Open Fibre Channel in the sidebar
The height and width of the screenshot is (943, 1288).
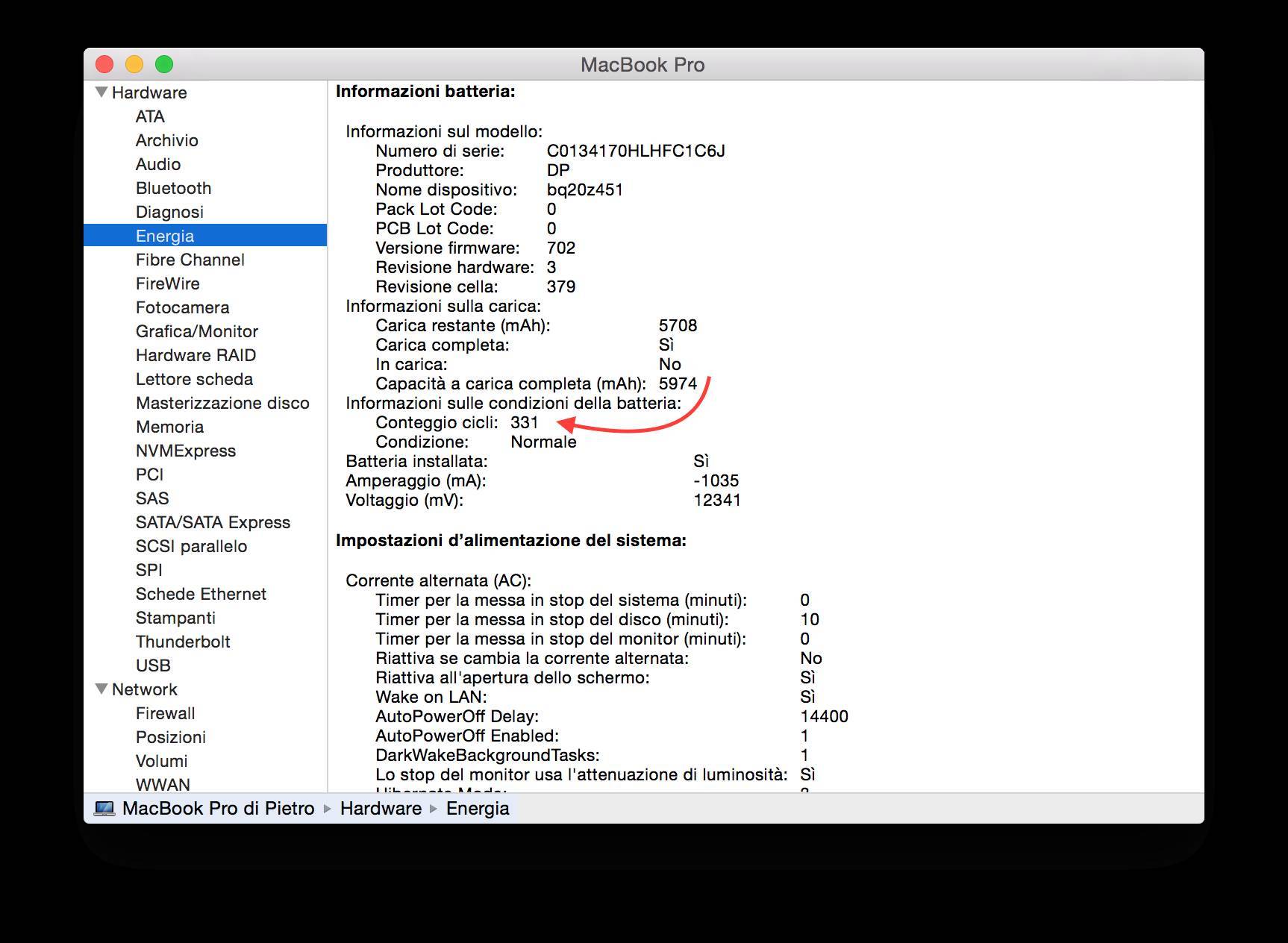tap(190, 260)
